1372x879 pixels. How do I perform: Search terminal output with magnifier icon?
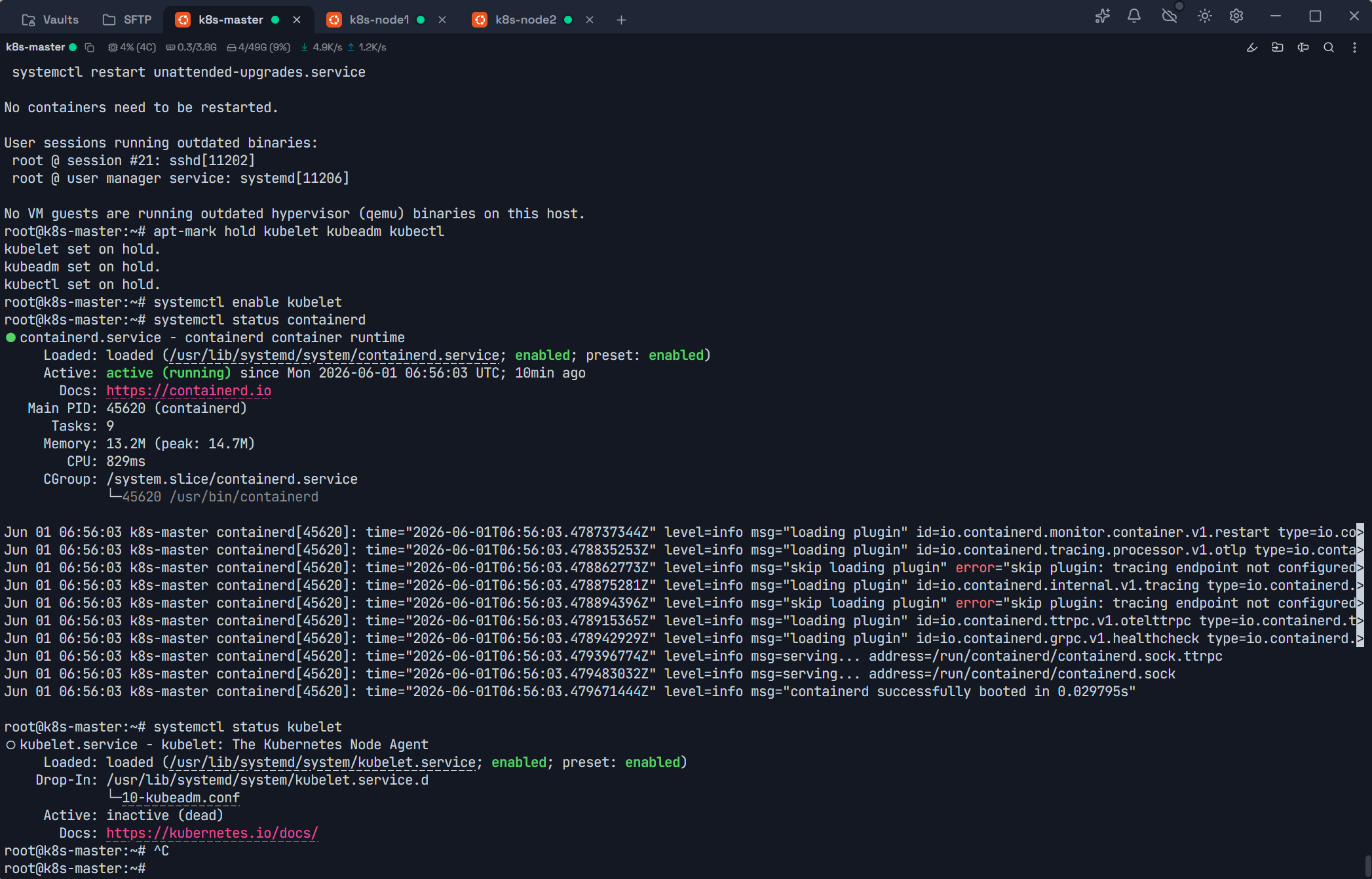(1329, 47)
